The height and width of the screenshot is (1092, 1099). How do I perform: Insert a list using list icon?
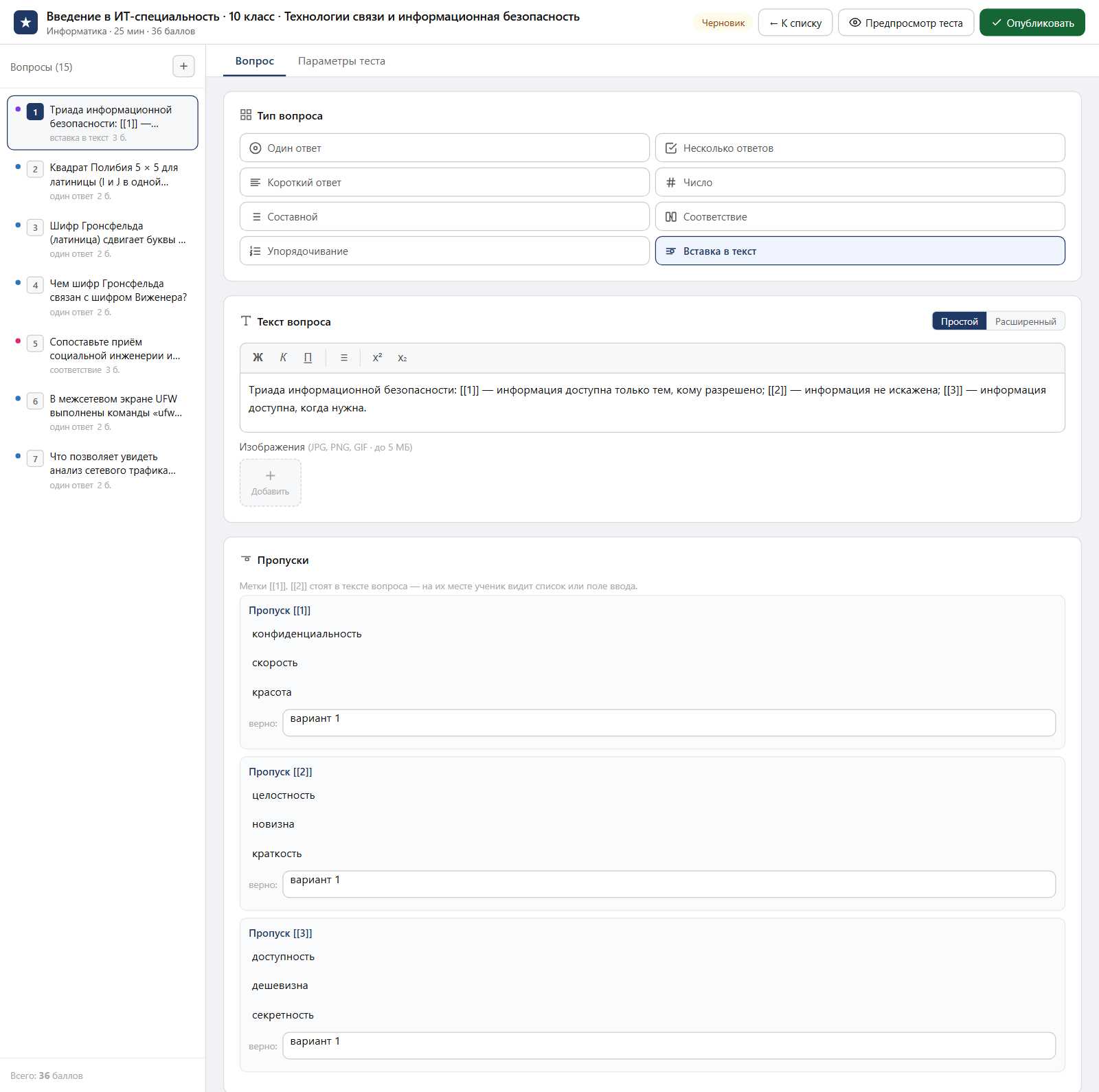[x=344, y=358]
